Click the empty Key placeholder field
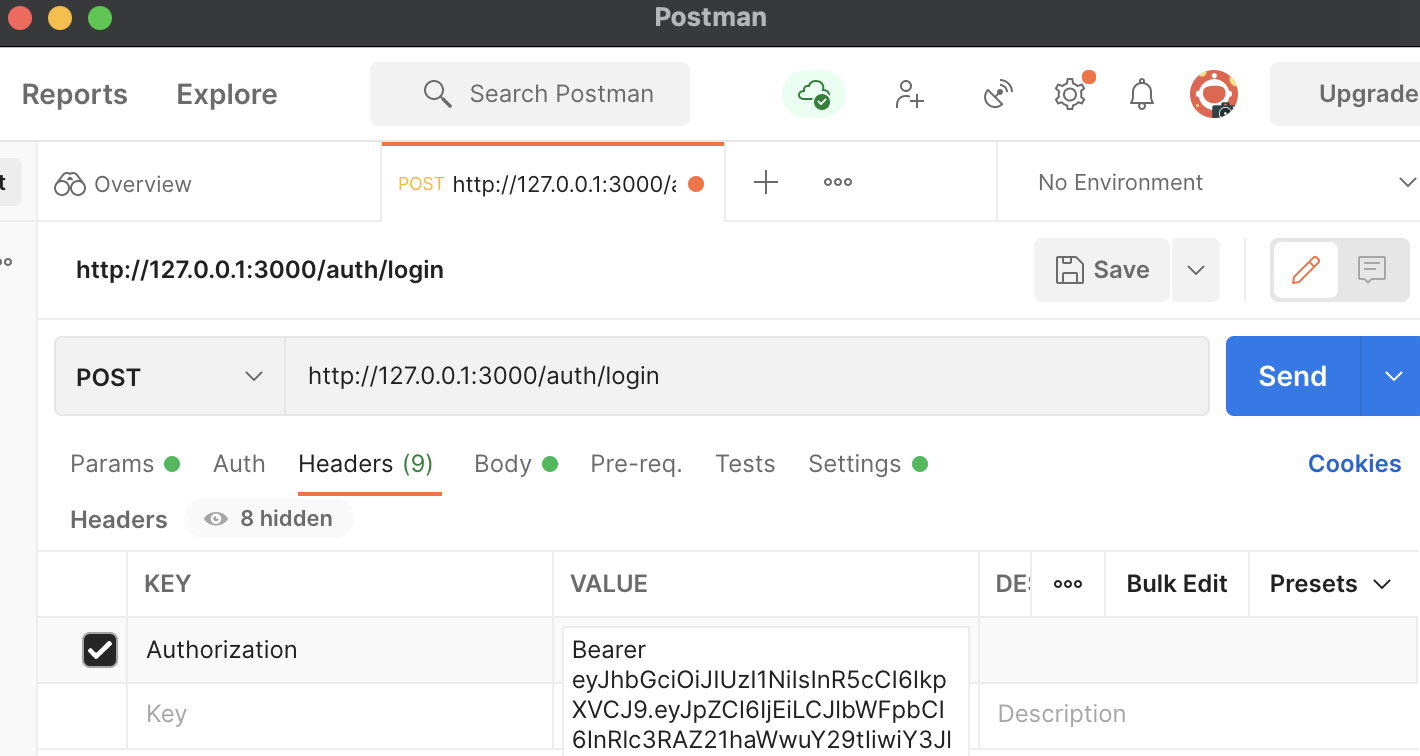Screen dimensions: 1420x756 340,714
